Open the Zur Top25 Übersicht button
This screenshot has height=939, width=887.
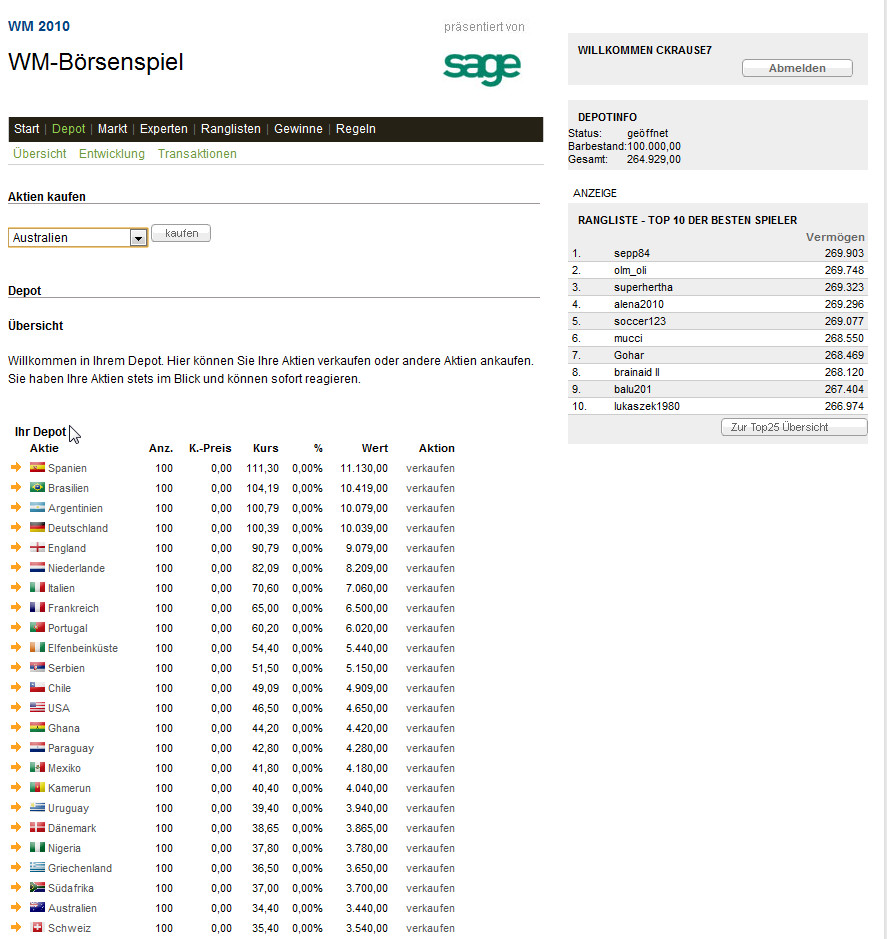tap(794, 427)
